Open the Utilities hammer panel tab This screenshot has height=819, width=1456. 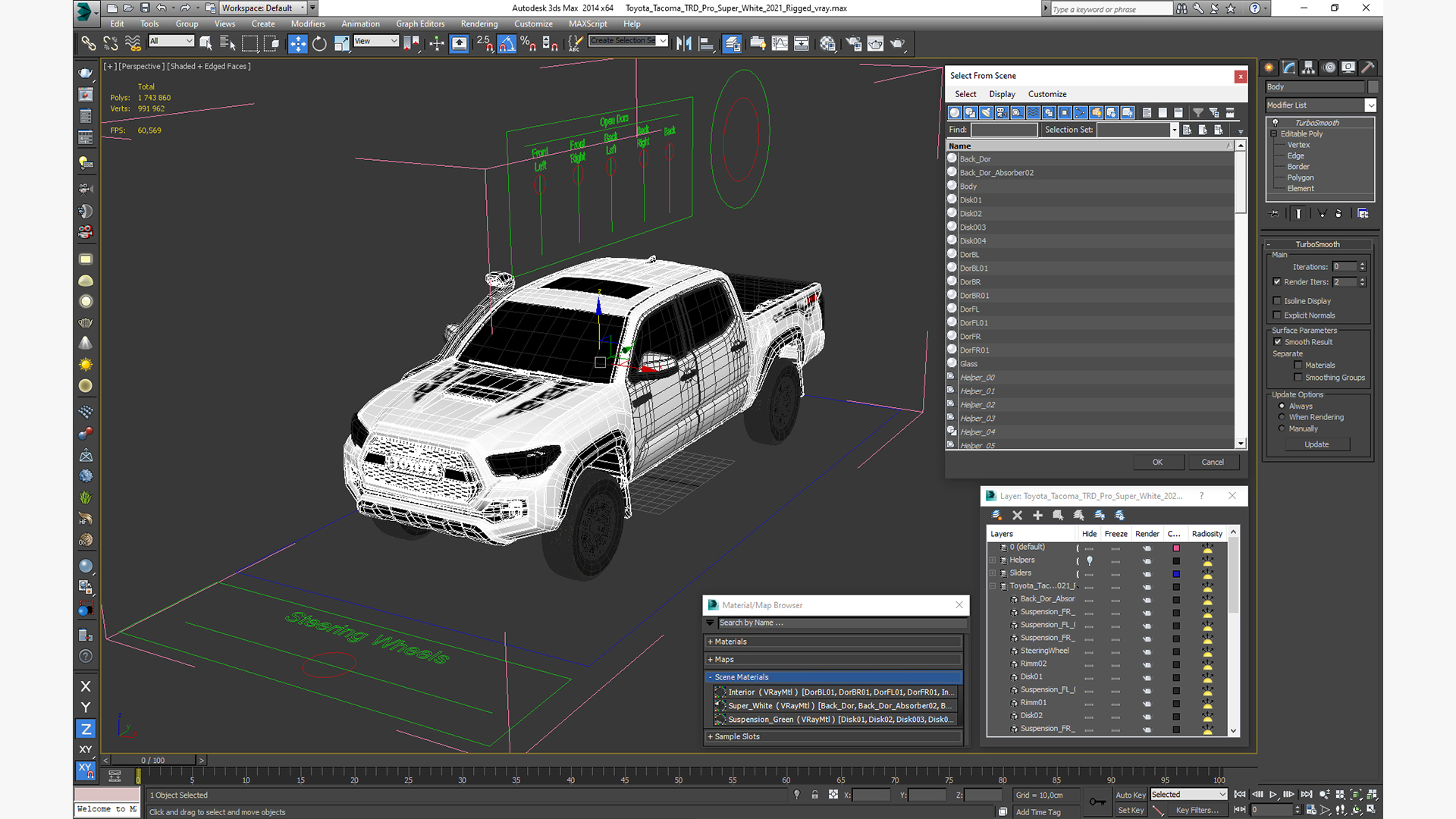(x=1368, y=67)
